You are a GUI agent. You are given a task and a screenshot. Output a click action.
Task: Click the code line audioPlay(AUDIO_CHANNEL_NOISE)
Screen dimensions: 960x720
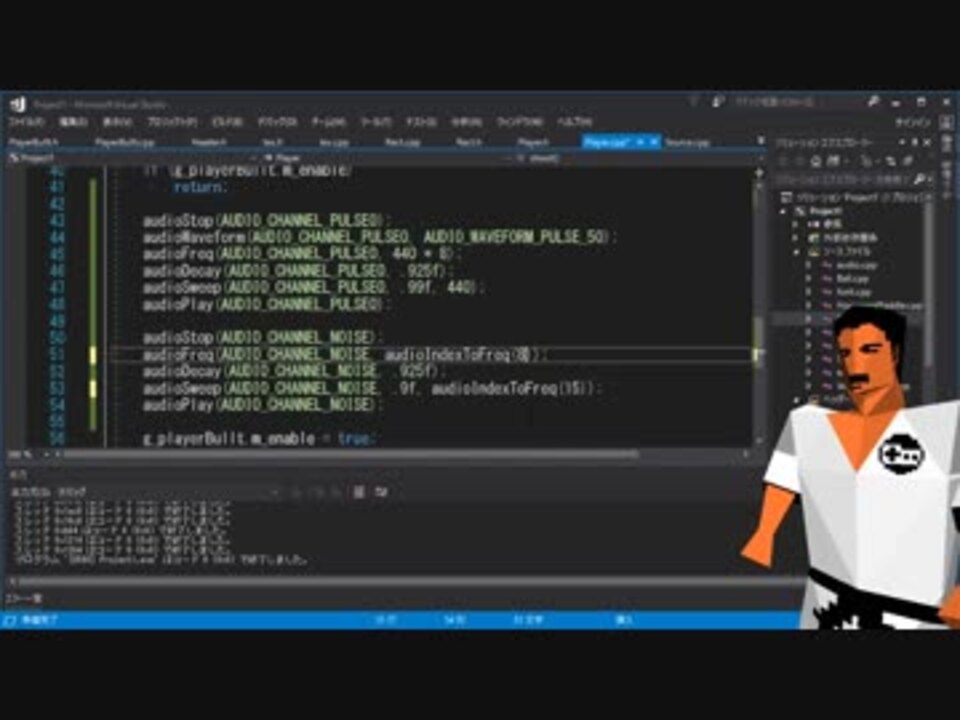tap(263, 405)
